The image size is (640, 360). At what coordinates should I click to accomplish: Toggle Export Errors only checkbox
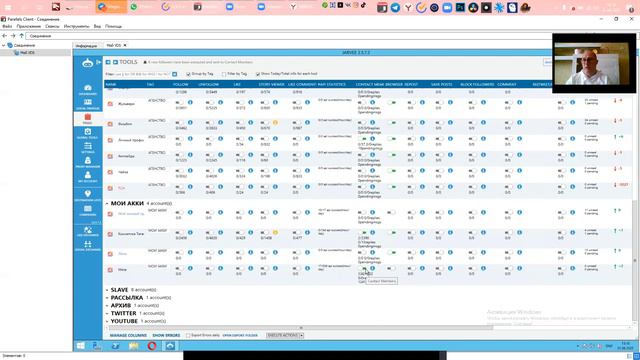pos(188,336)
